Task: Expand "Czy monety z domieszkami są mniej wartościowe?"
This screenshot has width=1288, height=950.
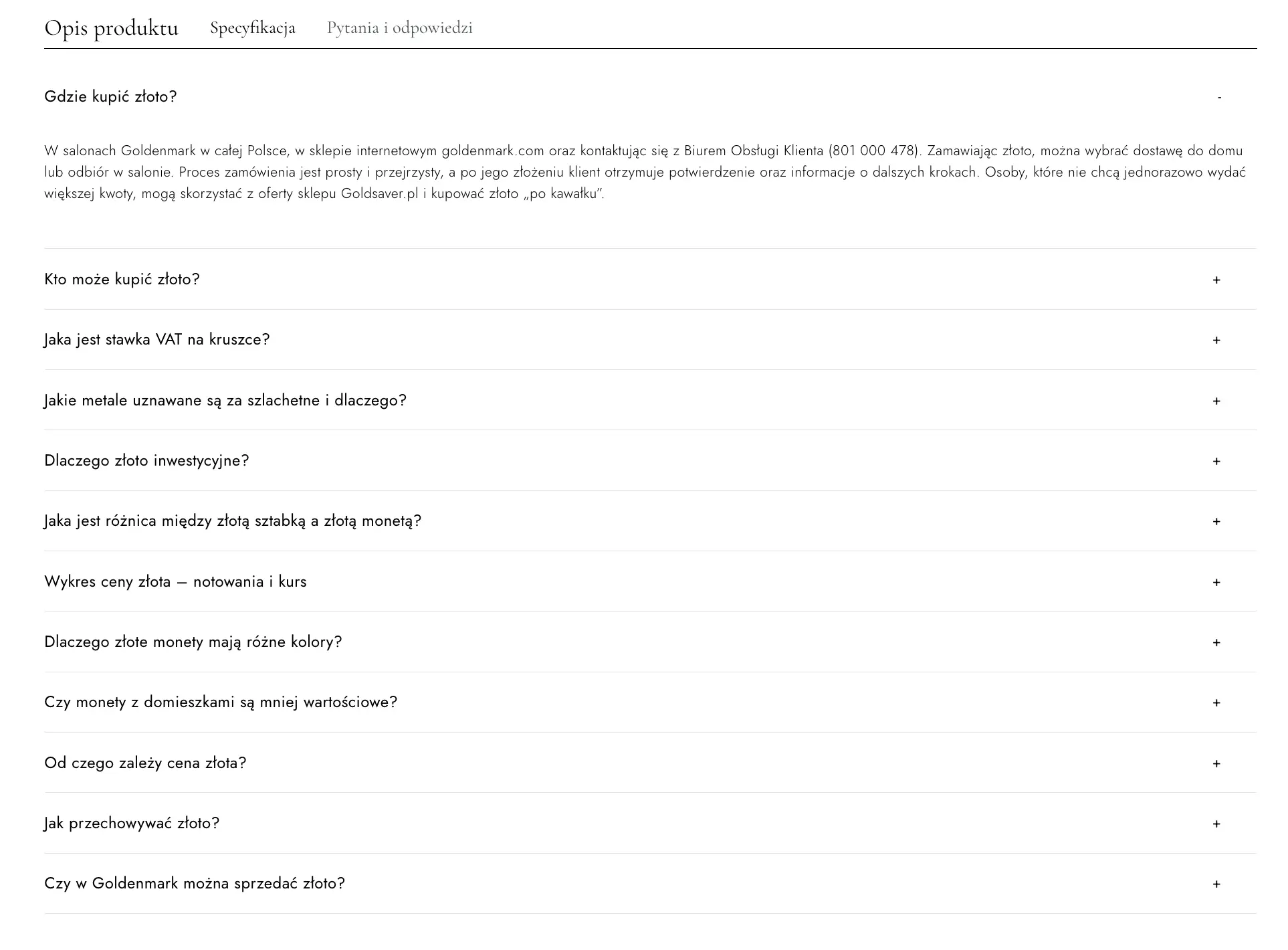Action: tap(1216, 702)
